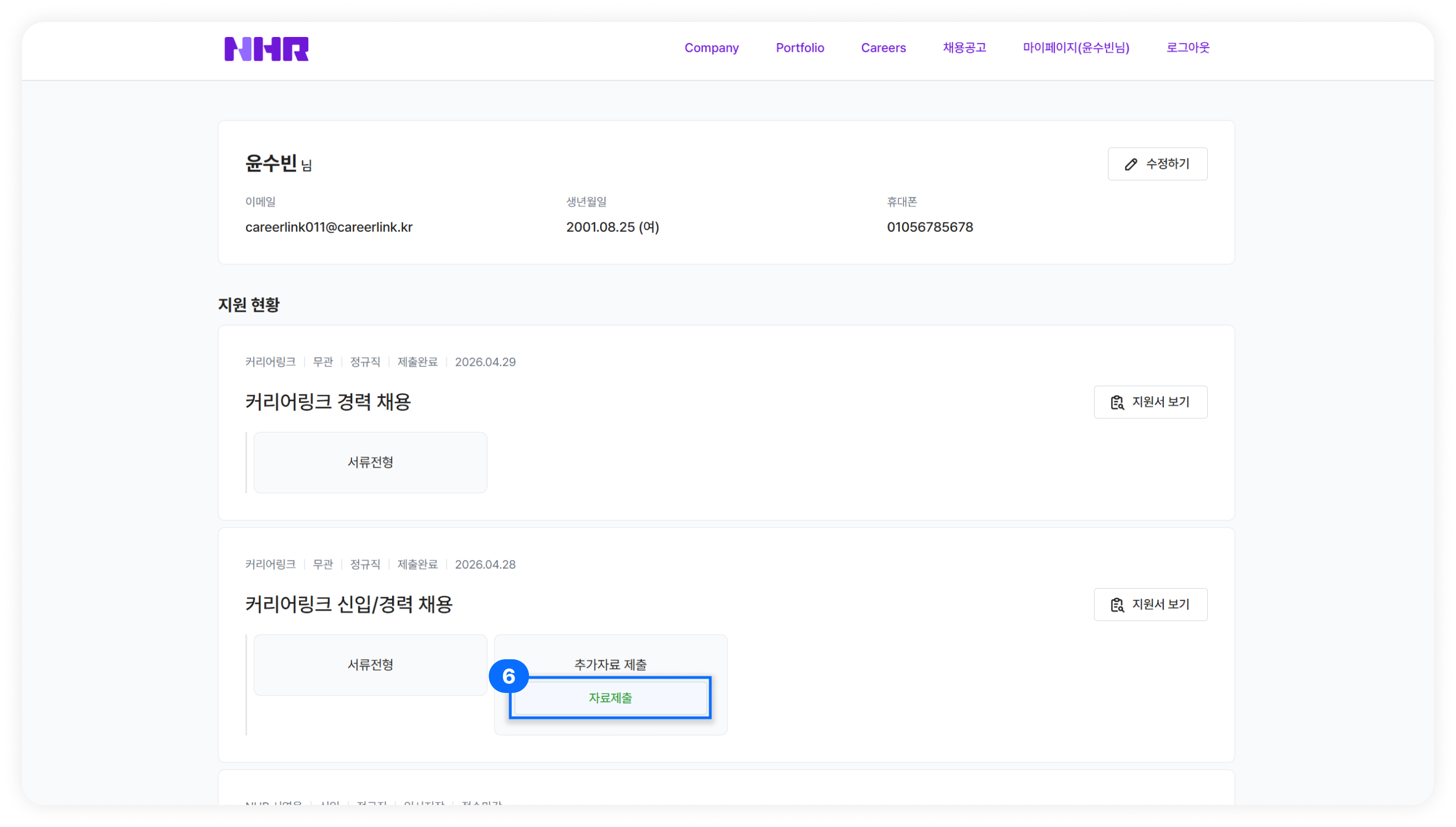Click the phone number 01056785678
The image size is (1456, 827).
coord(930,227)
